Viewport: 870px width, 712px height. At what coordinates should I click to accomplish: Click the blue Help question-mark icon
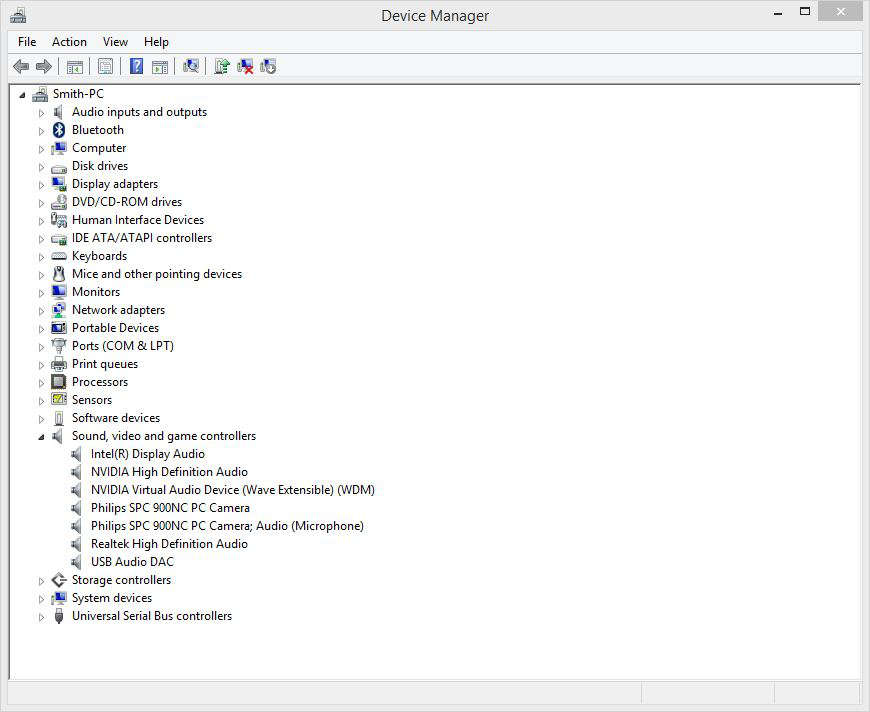click(x=136, y=67)
